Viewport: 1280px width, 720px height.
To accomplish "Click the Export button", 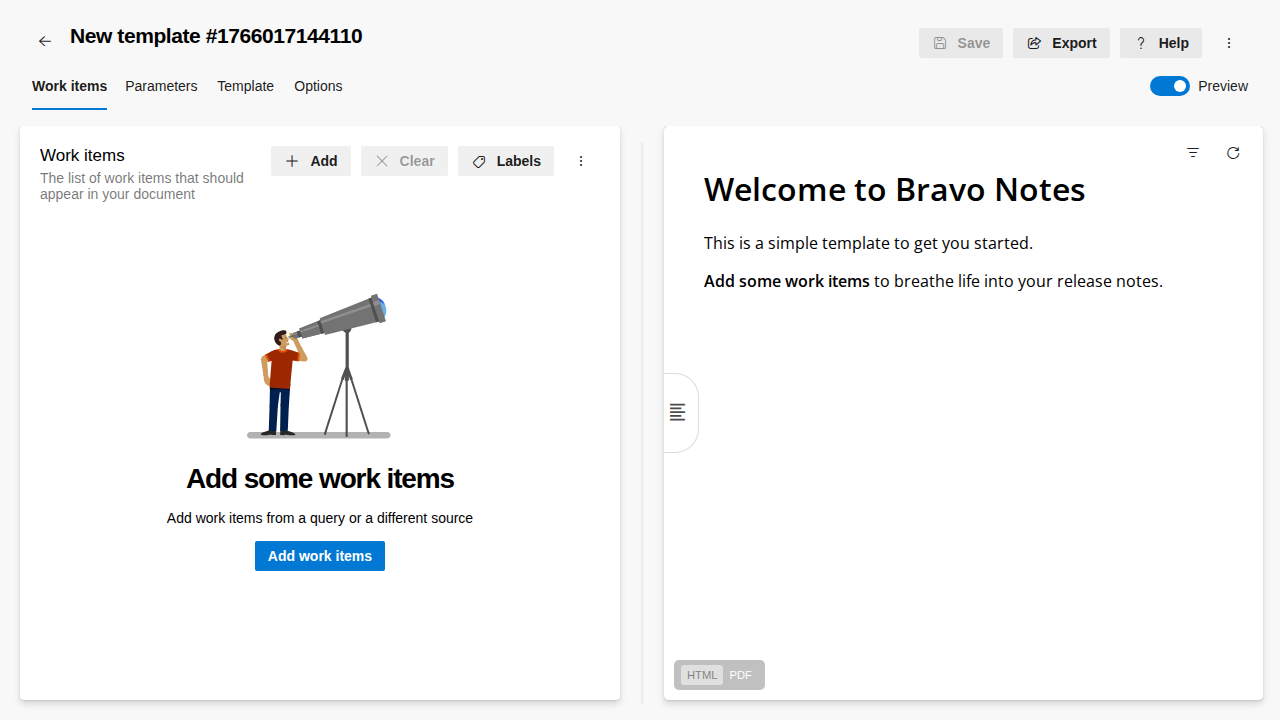I will point(1061,43).
